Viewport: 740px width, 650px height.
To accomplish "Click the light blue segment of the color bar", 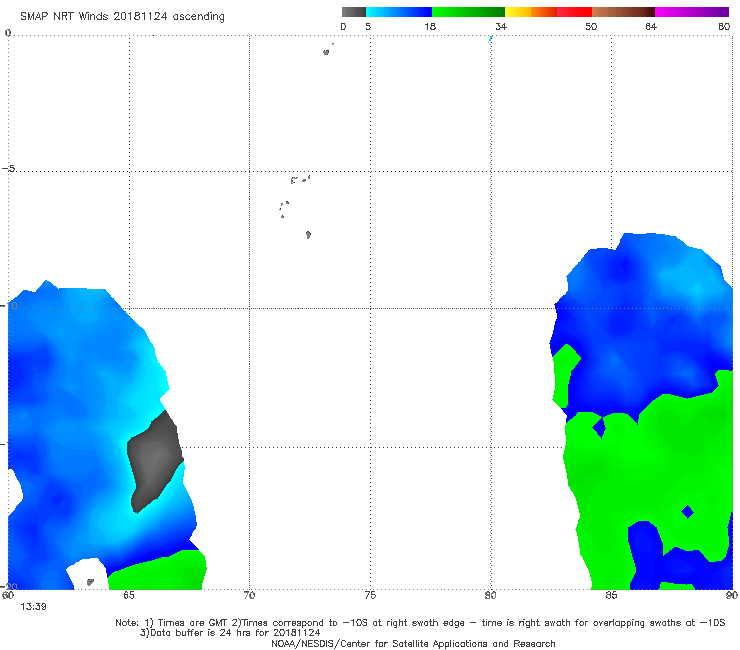I will (x=399, y=12).
